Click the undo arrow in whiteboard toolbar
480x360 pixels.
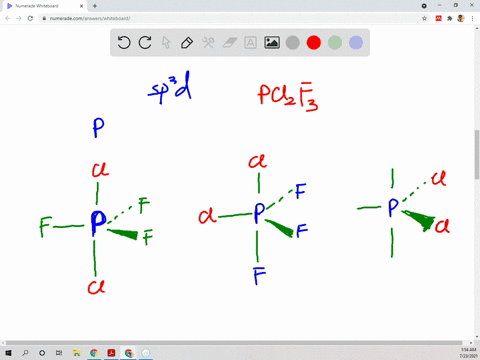pyautogui.click(x=124, y=43)
